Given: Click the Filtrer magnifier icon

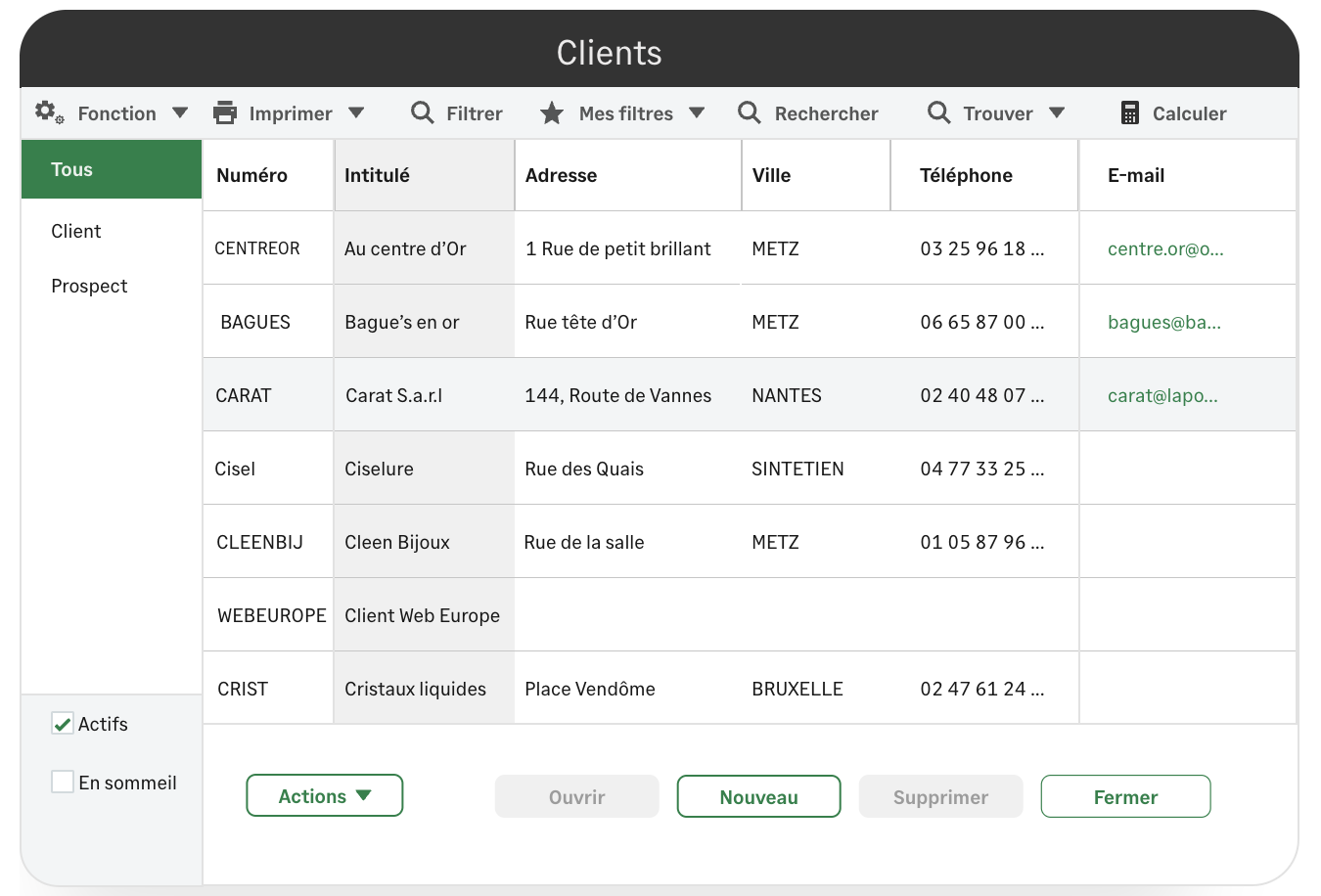Looking at the screenshot, I should coord(423,112).
